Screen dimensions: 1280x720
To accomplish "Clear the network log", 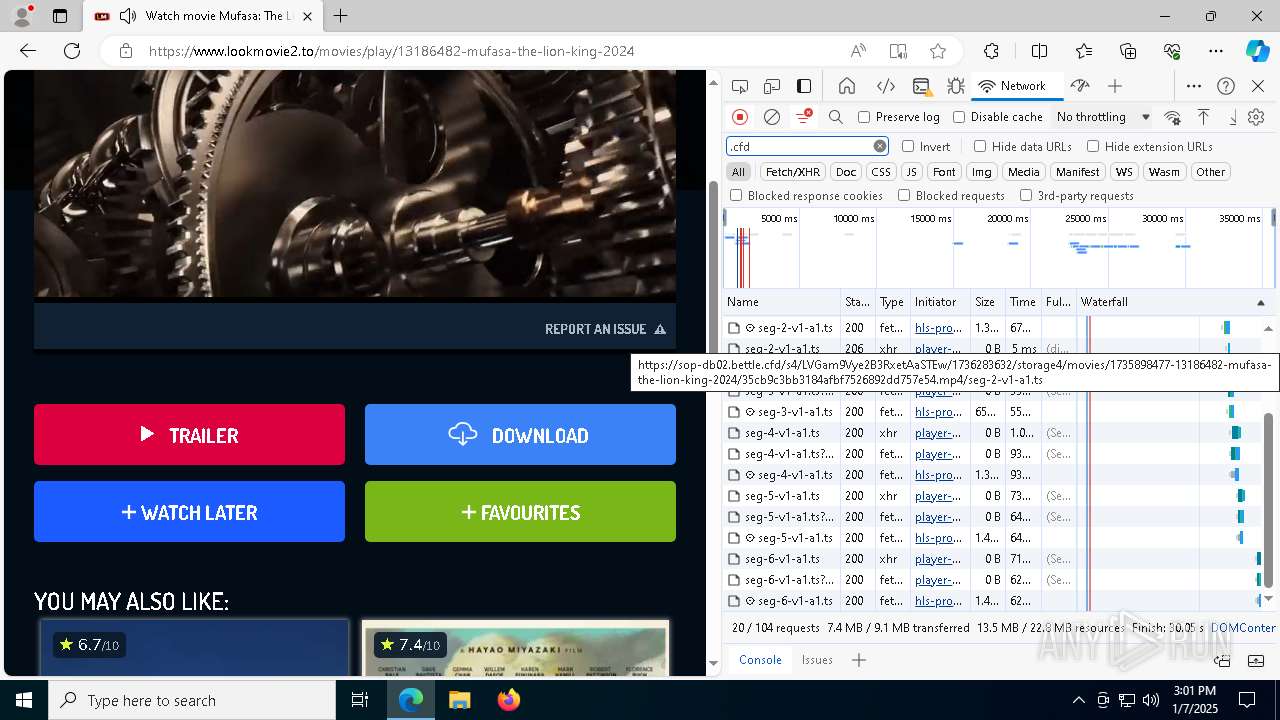I will pos(772,117).
